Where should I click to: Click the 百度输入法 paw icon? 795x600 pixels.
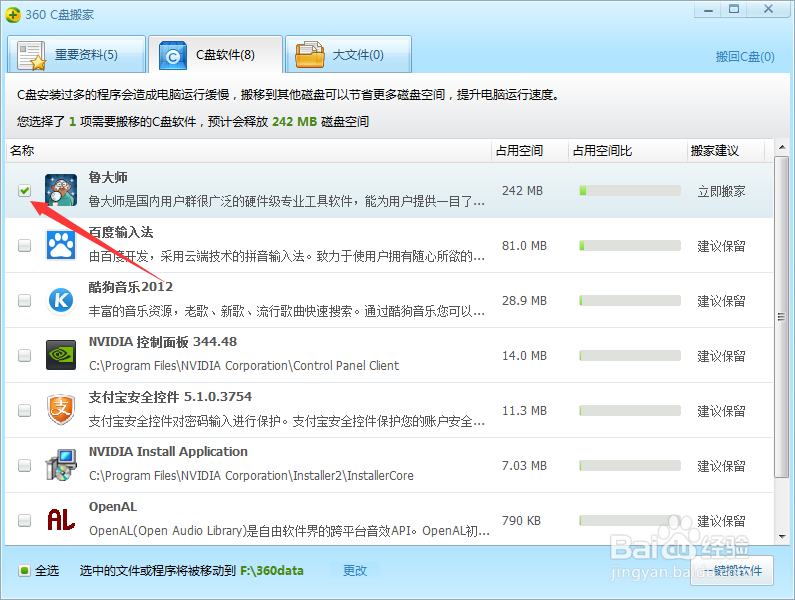(x=61, y=245)
